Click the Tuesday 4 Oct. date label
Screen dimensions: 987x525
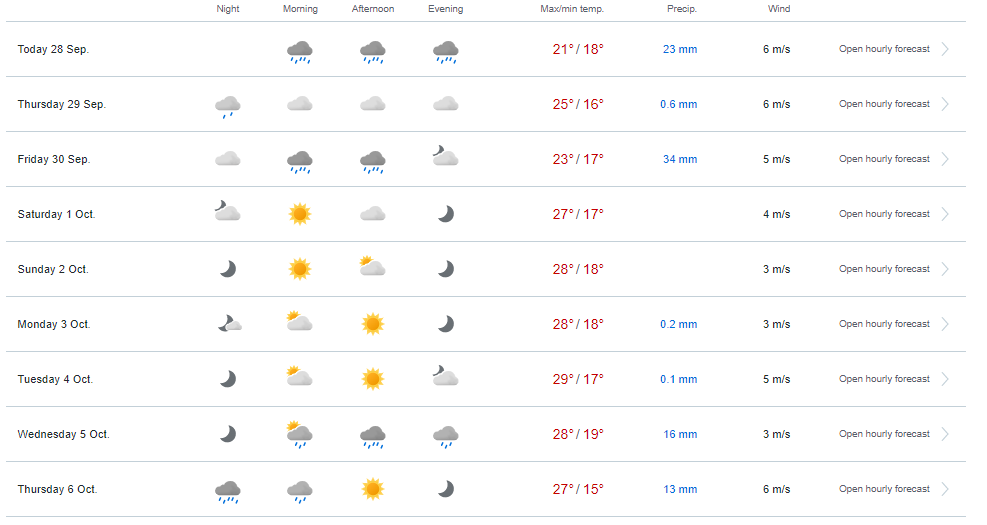click(x=55, y=380)
